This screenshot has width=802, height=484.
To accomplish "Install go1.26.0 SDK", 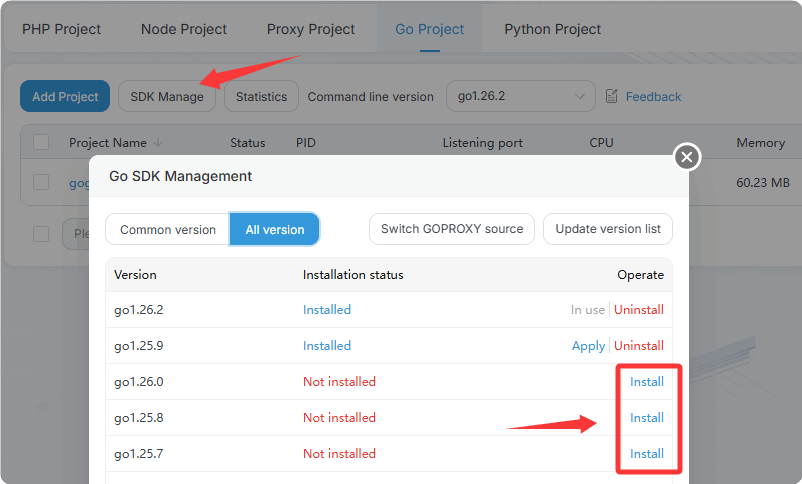I will 646,382.
